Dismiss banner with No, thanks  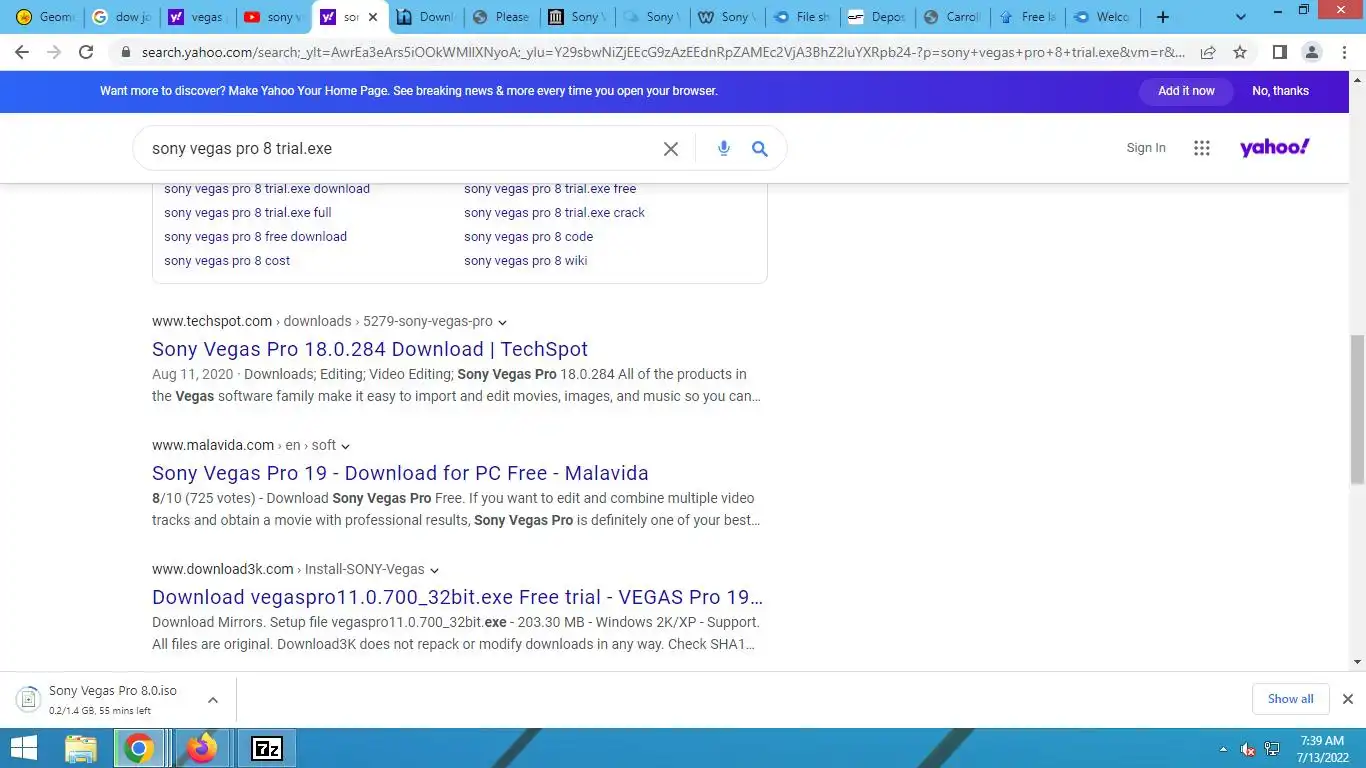pos(1280,91)
